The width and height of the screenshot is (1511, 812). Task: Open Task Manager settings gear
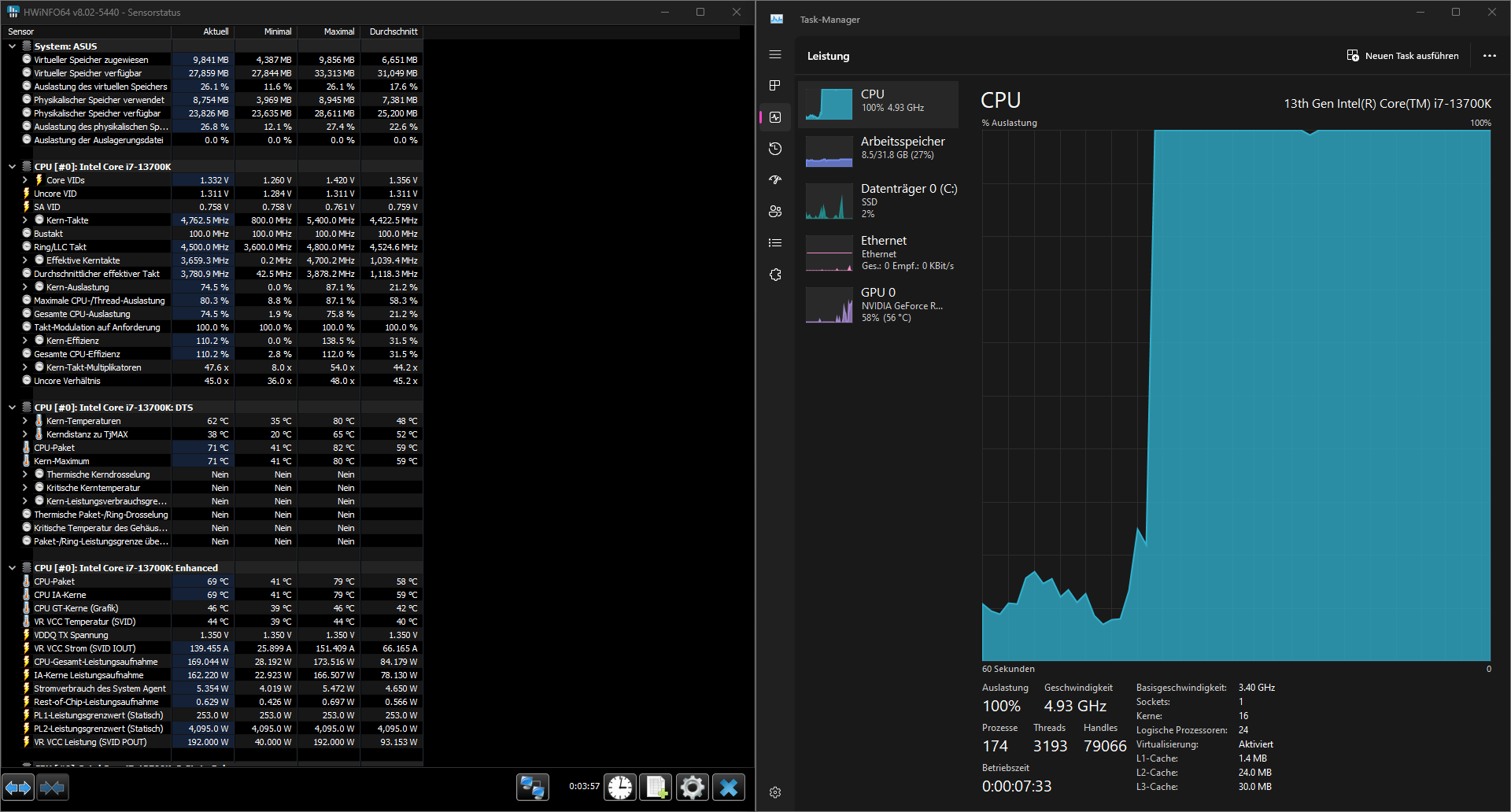coord(775,792)
